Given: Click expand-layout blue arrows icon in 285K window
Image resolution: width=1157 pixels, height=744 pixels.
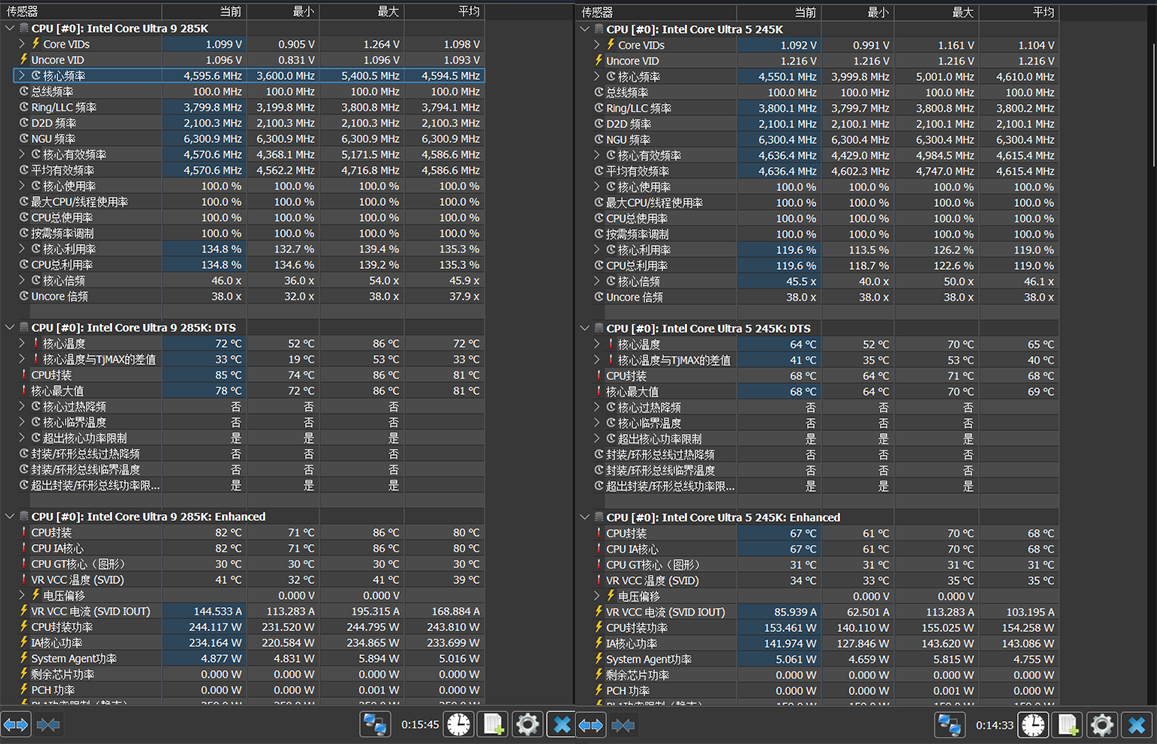Looking at the screenshot, I should (x=15, y=725).
